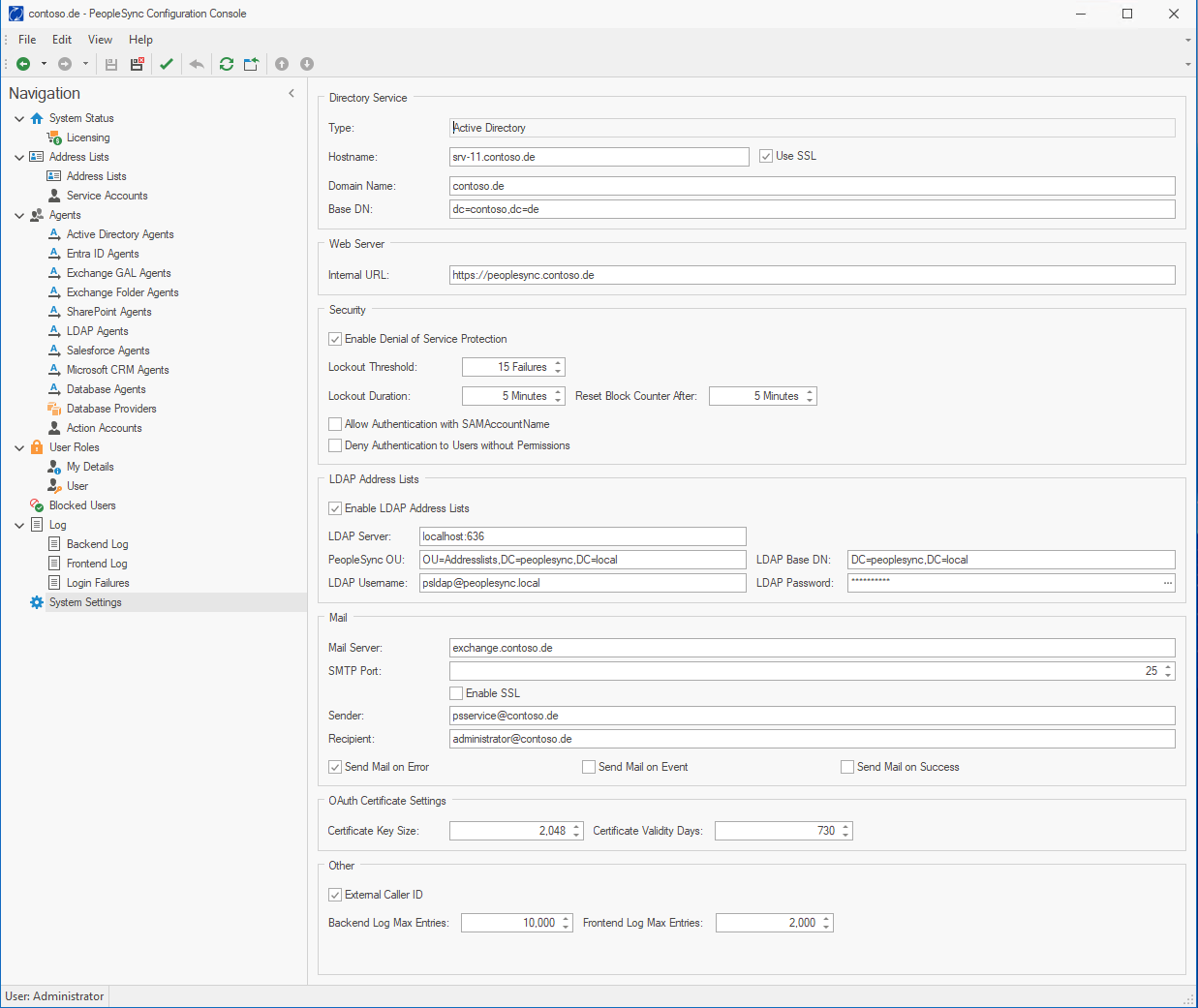Screen dimensions: 1198x1008
Task: Click the LDAP Password ellipsis button
Action: [x=1168, y=583]
